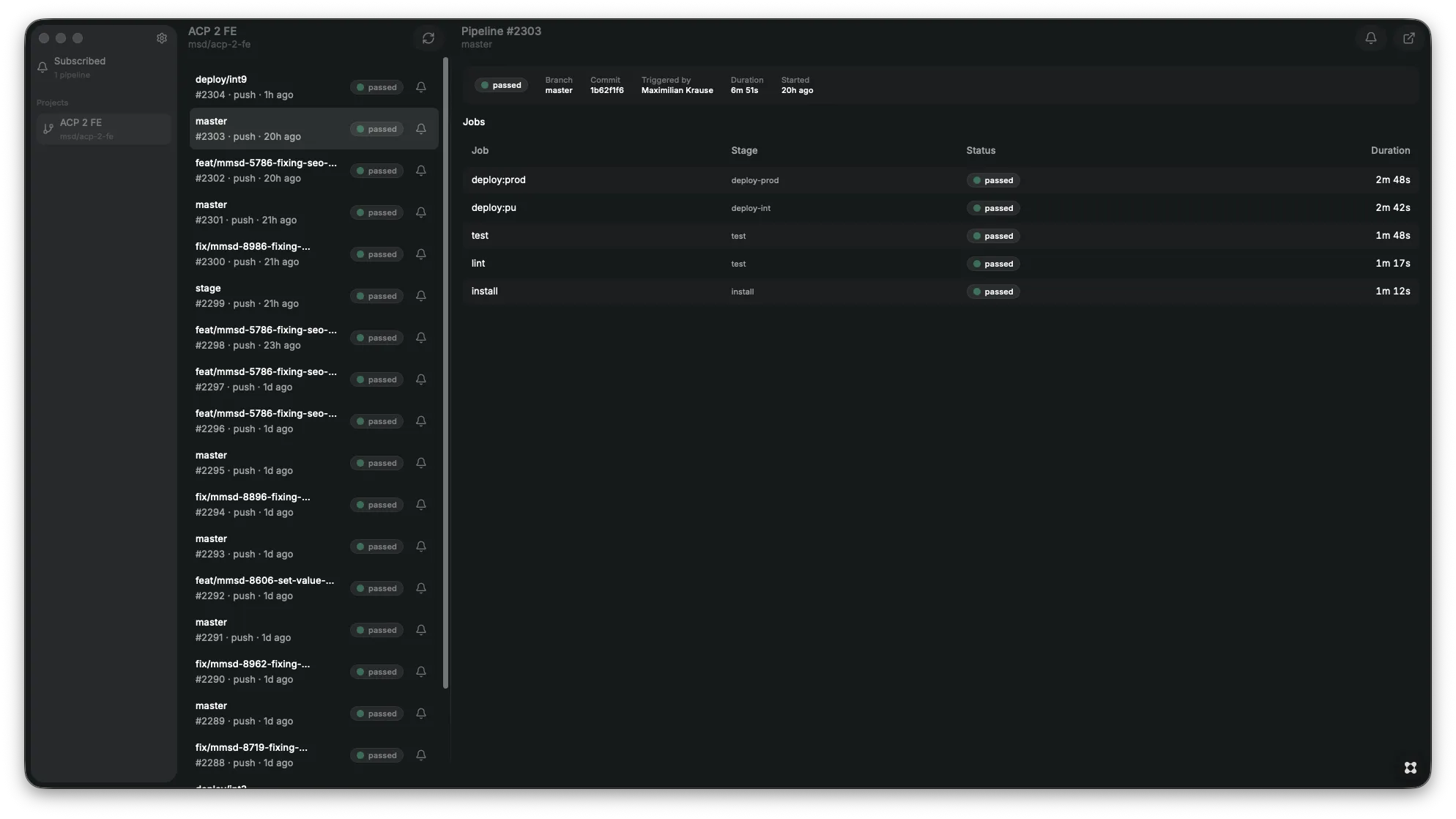Click passed badge of pipeline #2304
The width and height of the screenshot is (1456, 819).
coord(376,87)
